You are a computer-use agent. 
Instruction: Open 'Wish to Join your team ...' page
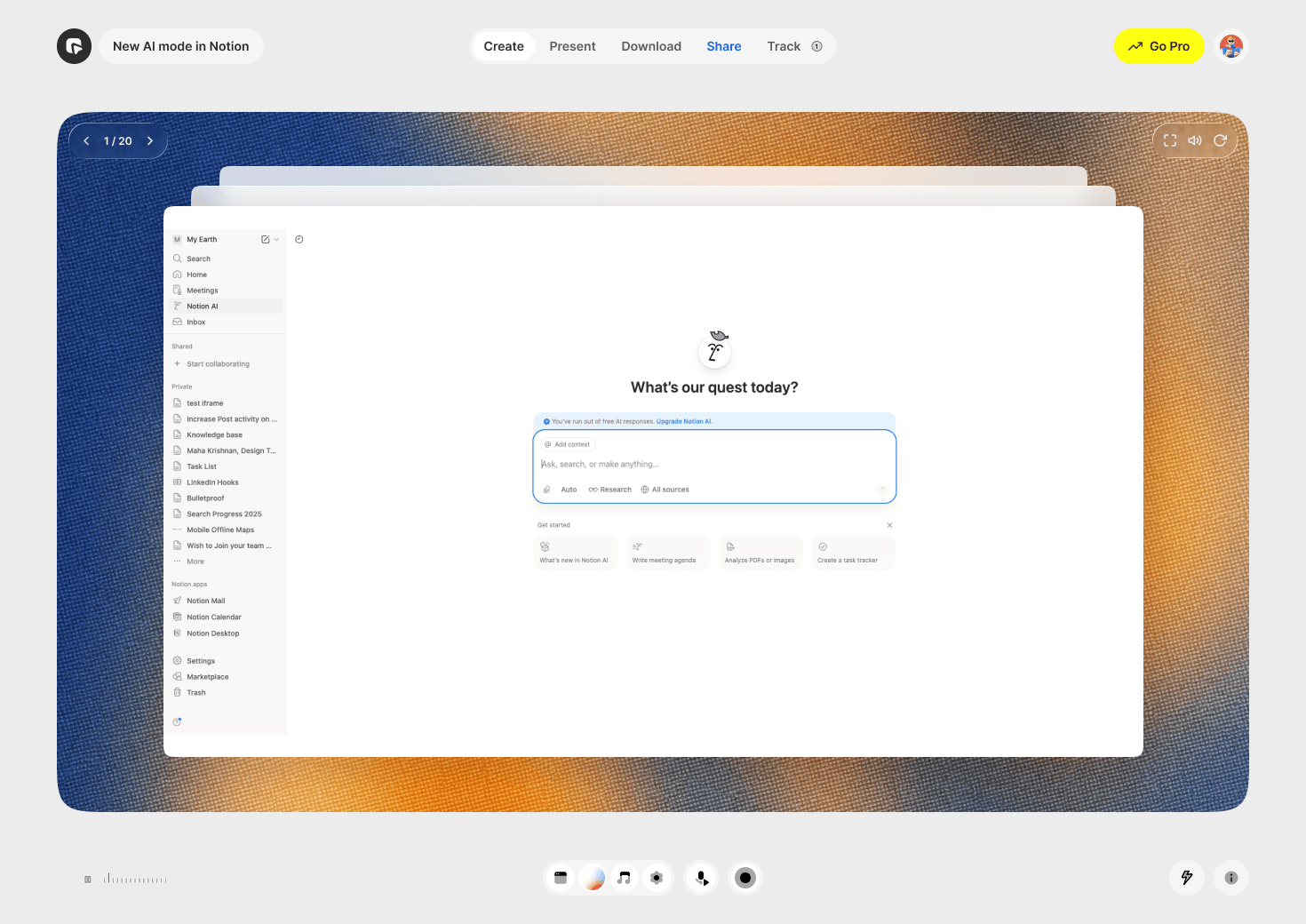tap(226, 546)
